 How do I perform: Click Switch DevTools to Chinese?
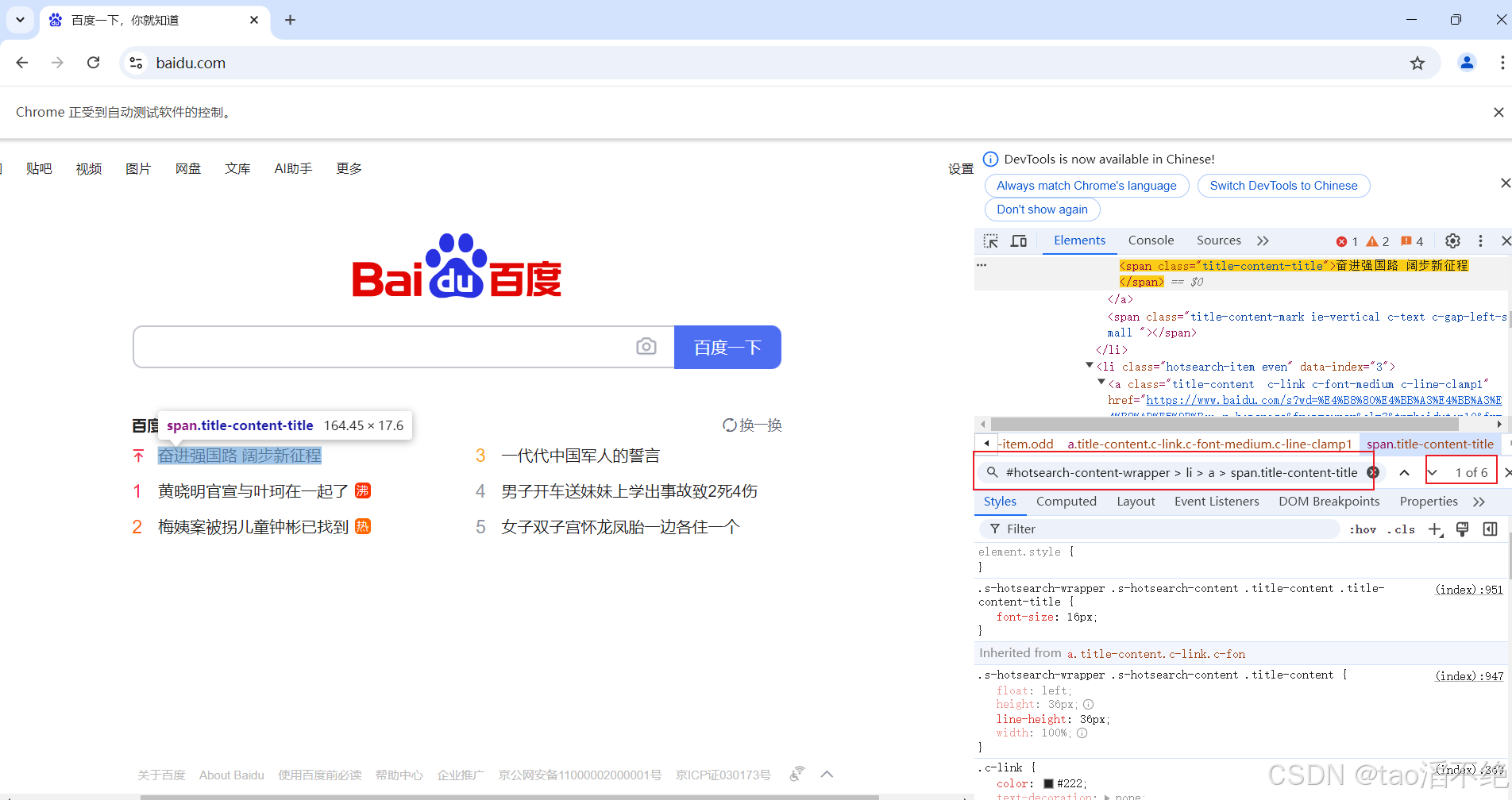tap(1283, 186)
